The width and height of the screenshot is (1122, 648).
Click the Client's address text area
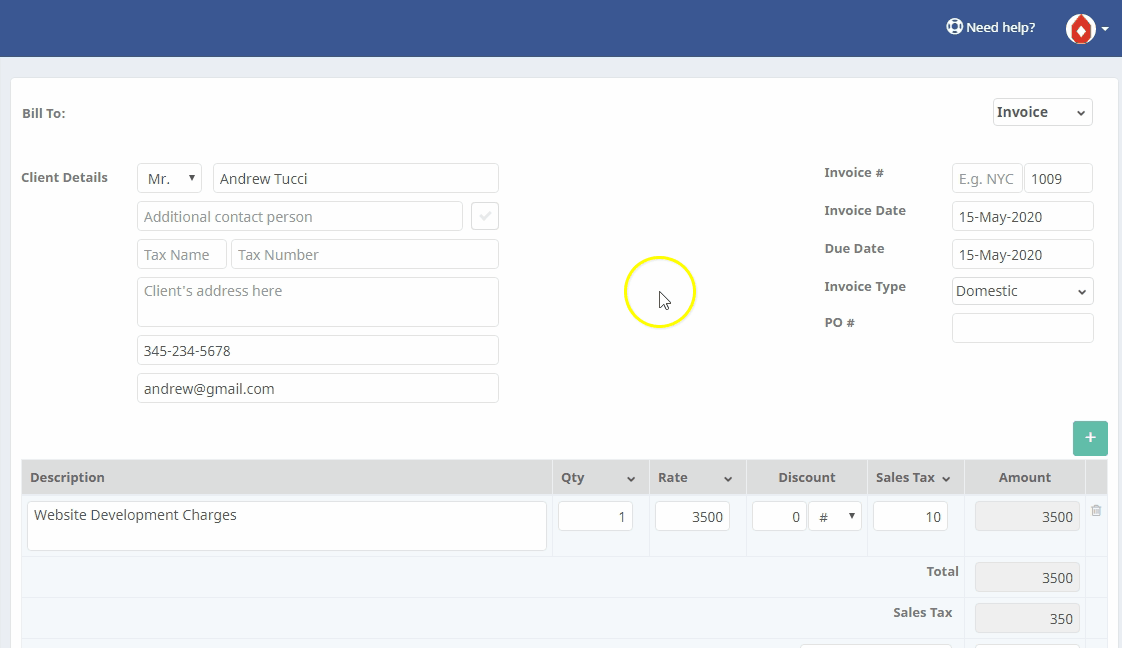pyautogui.click(x=318, y=302)
